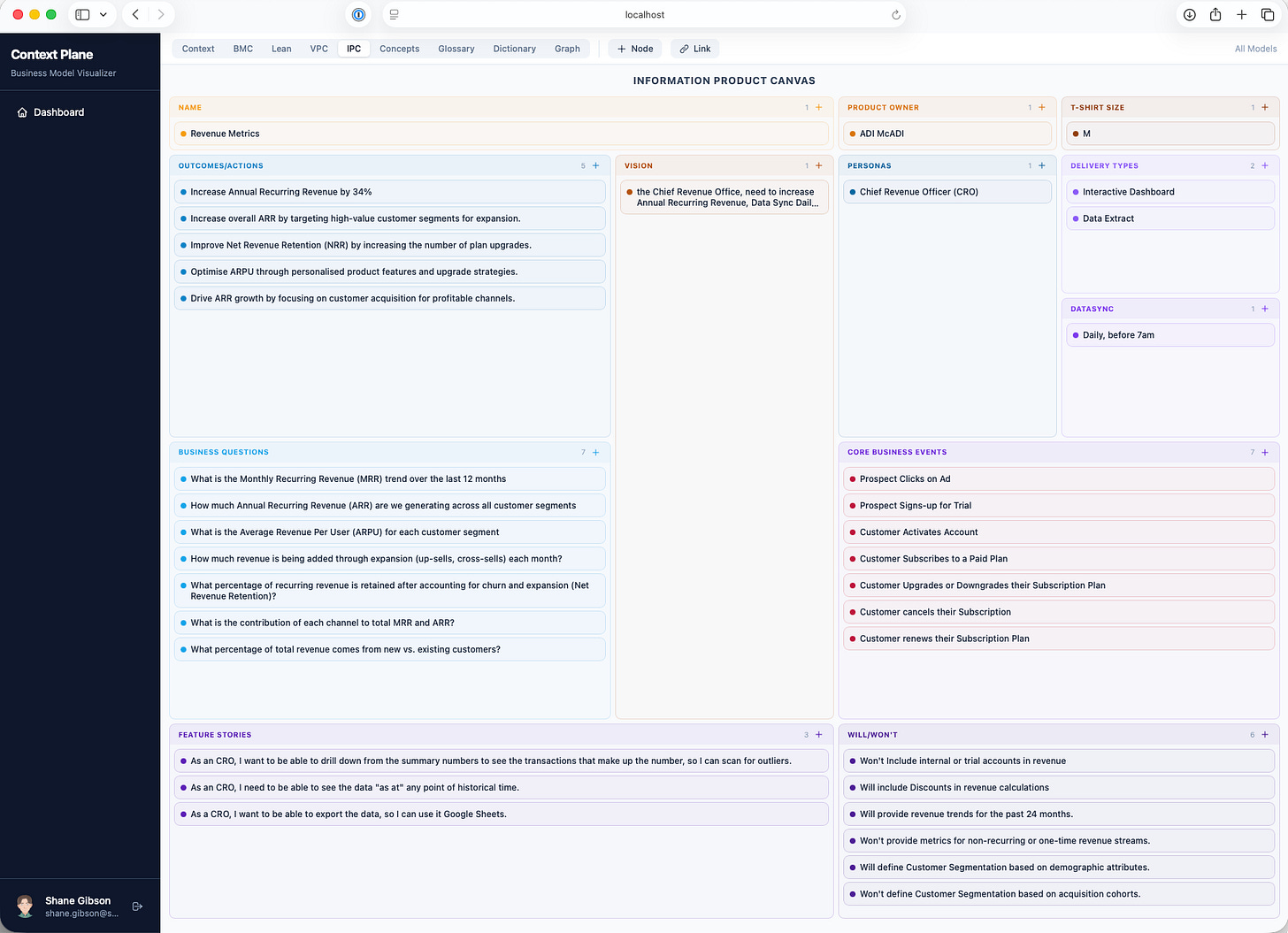Image resolution: width=1288 pixels, height=933 pixels.
Task: Open the Graph tab
Action: (567, 49)
